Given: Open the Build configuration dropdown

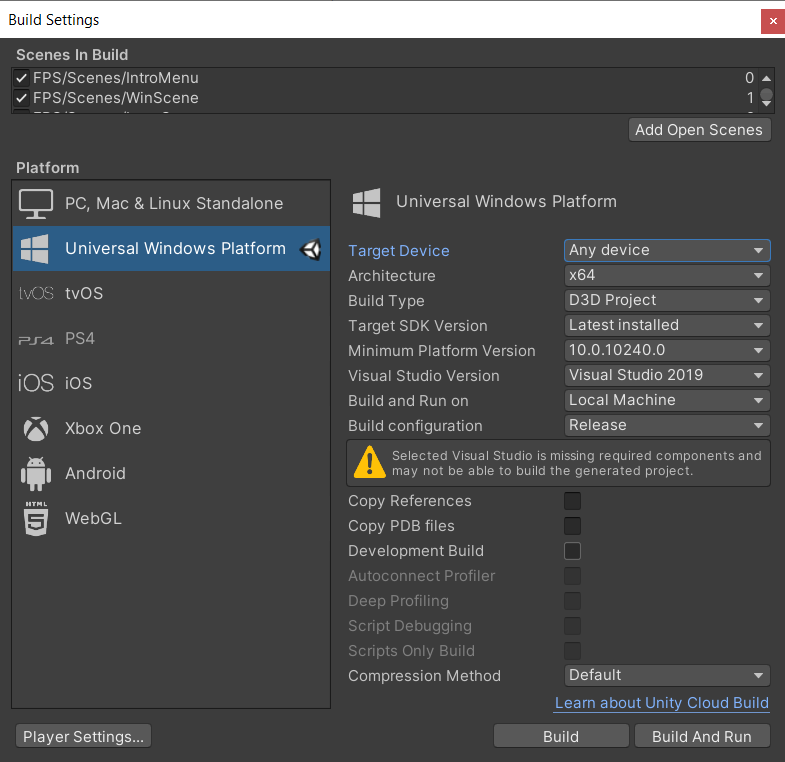Looking at the screenshot, I should click(667, 426).
